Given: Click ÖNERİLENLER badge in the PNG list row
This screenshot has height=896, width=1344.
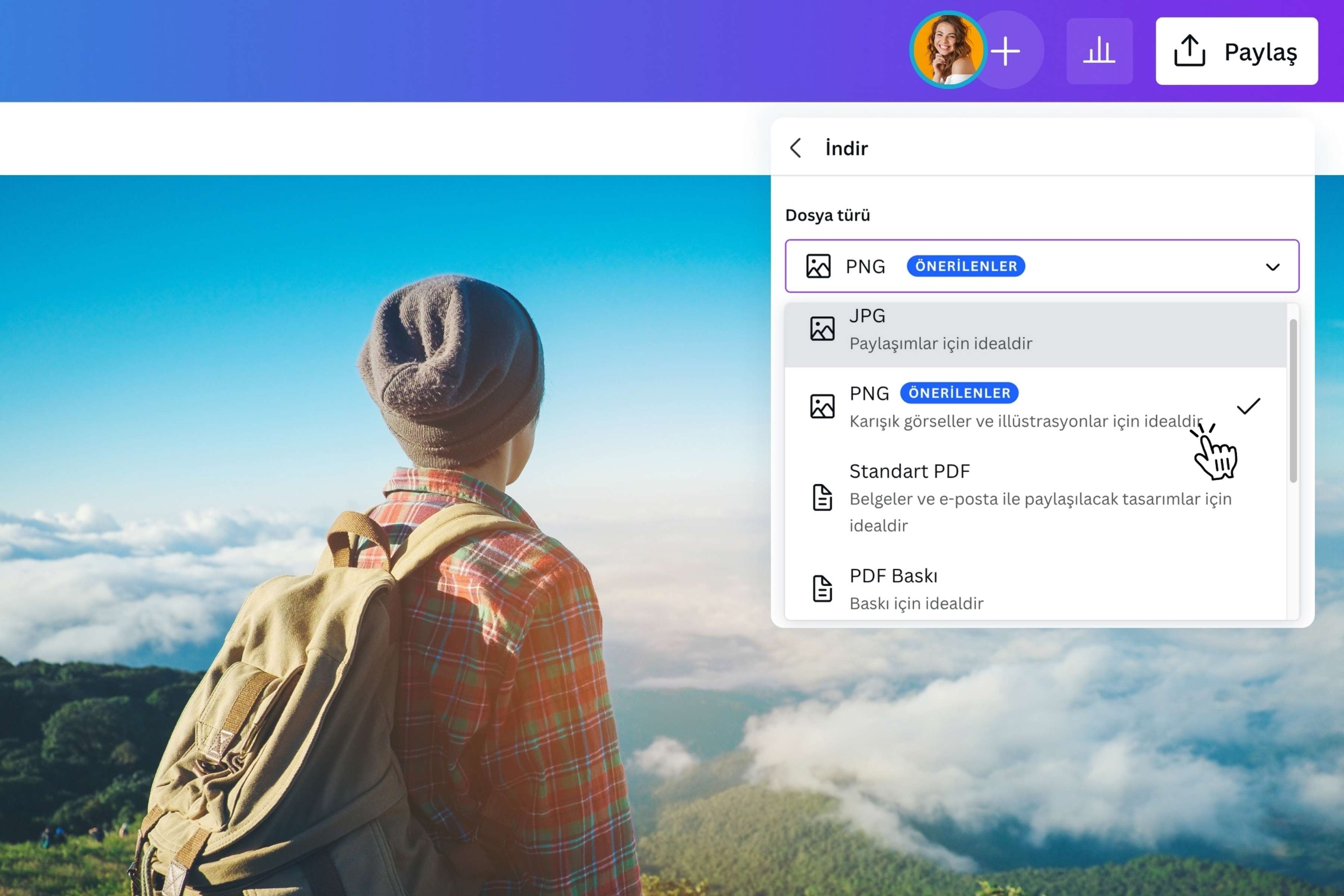Looking at the screenshot, I should [x=959, y=393].
